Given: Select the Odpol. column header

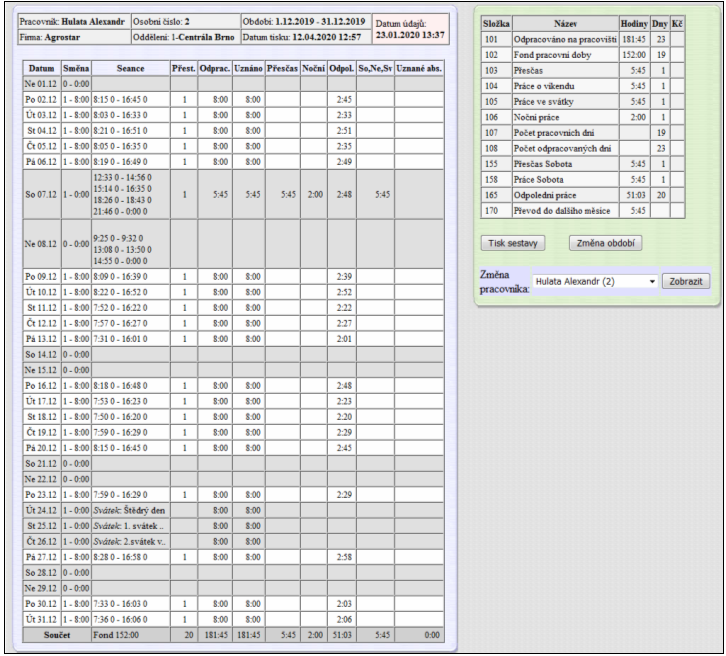Looking at the screenshot, I should pos(342,69).
